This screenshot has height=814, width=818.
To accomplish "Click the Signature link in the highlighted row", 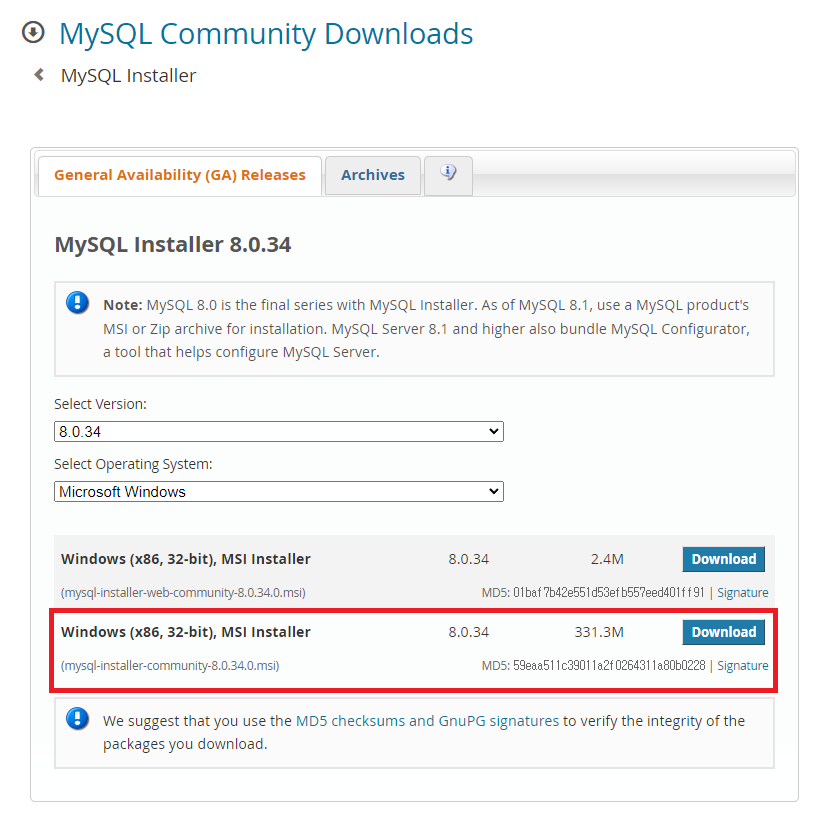I will click(x=742, y=665).
